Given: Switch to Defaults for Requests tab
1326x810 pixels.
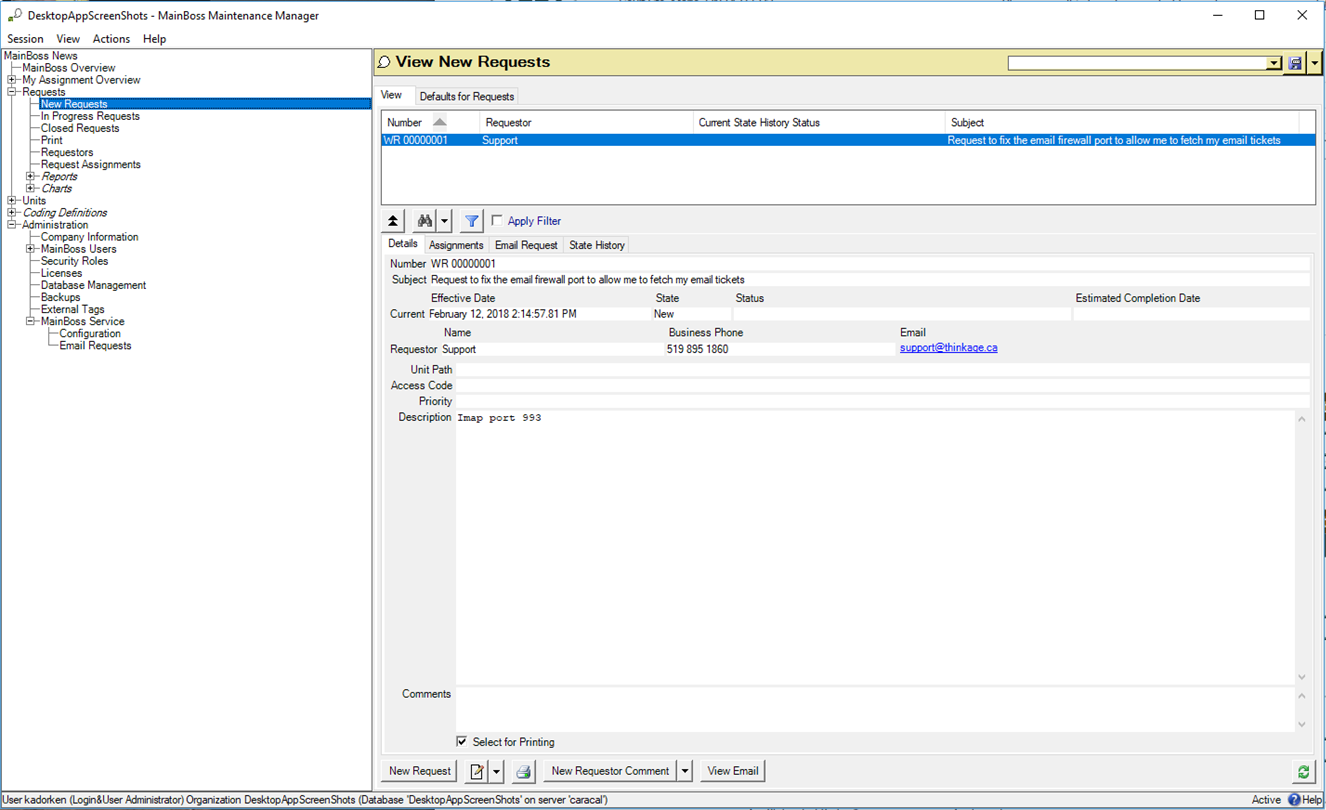Looking at the screenshot, I should point(467,97).
